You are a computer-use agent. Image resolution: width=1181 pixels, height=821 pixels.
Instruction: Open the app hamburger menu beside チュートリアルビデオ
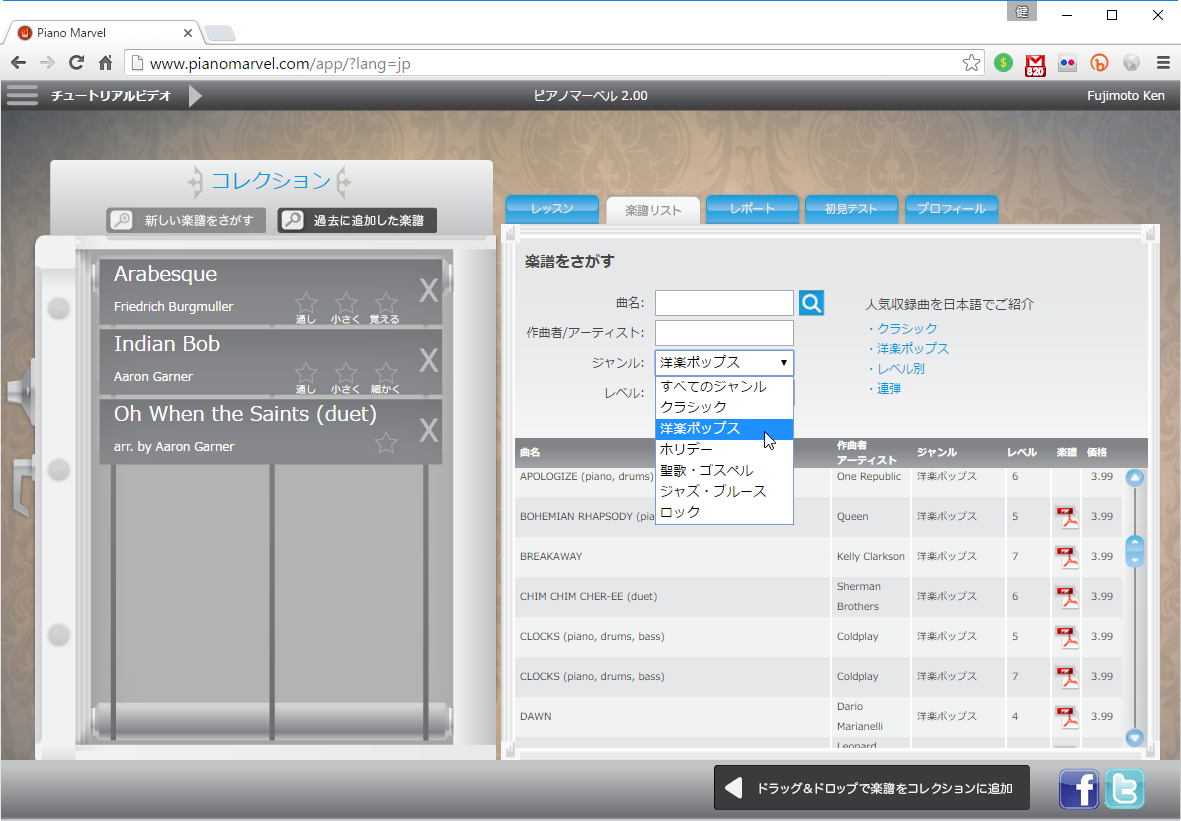coord(22,96)
